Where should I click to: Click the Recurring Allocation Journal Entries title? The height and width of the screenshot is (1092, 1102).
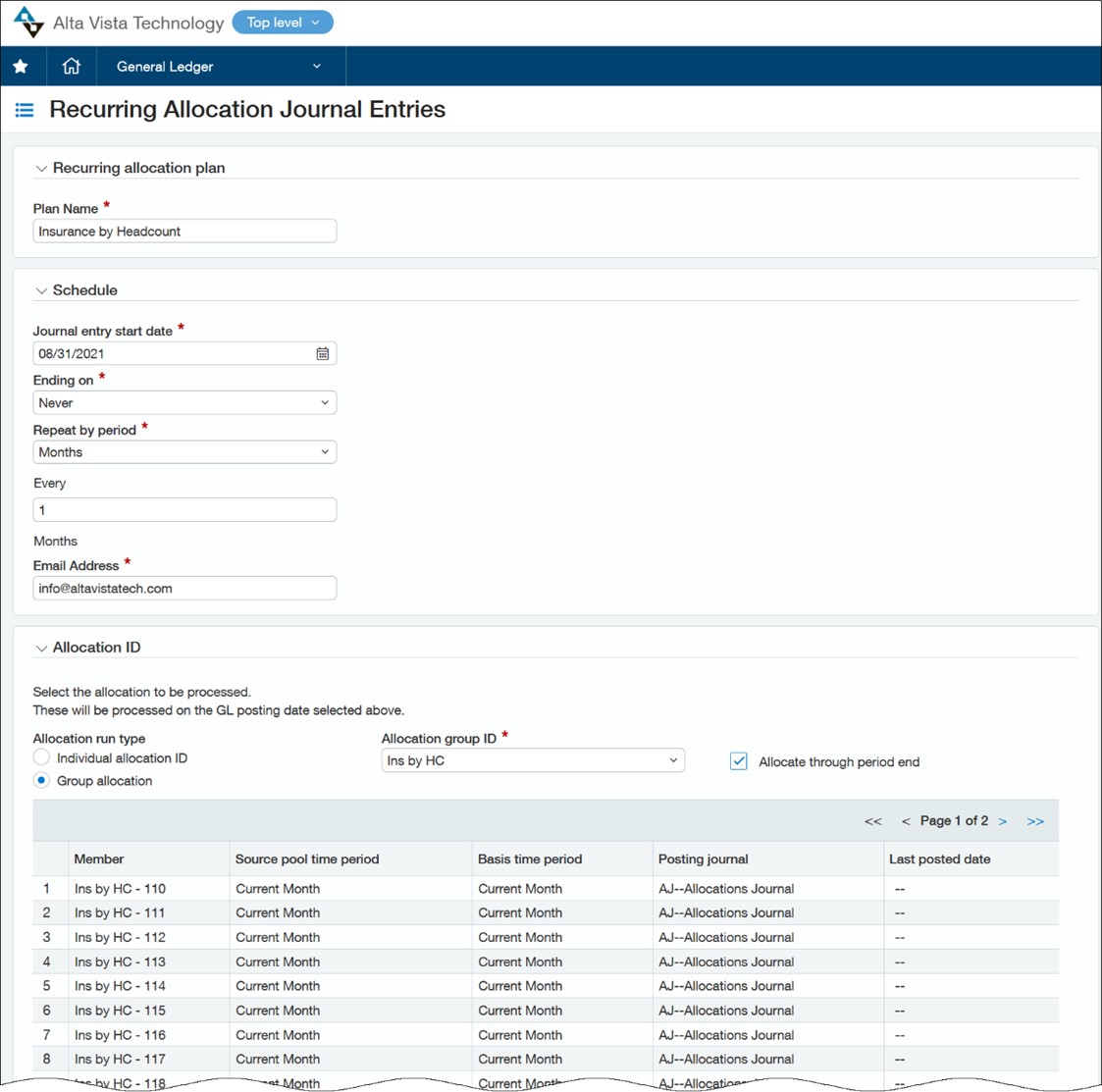coord(247,110)
